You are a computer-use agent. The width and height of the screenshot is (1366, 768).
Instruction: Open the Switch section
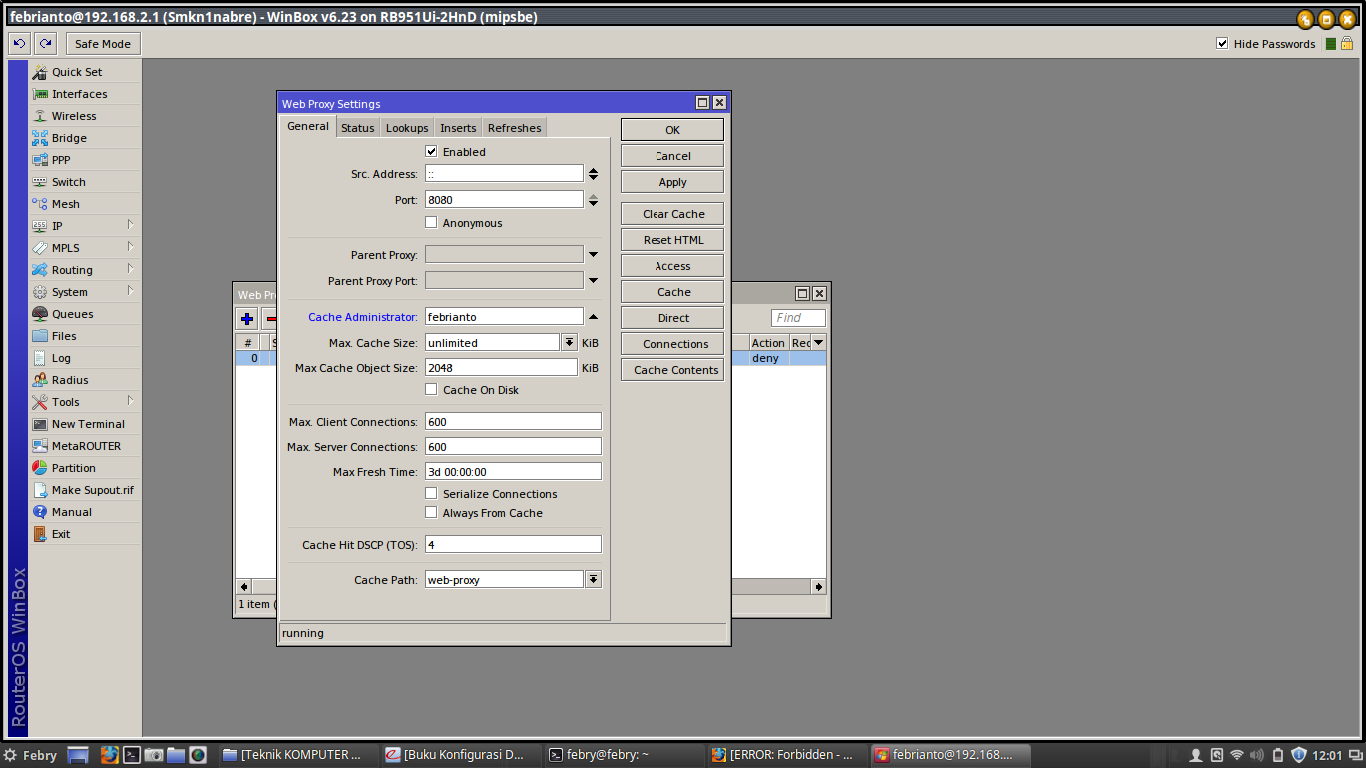[x=68, y=182]
